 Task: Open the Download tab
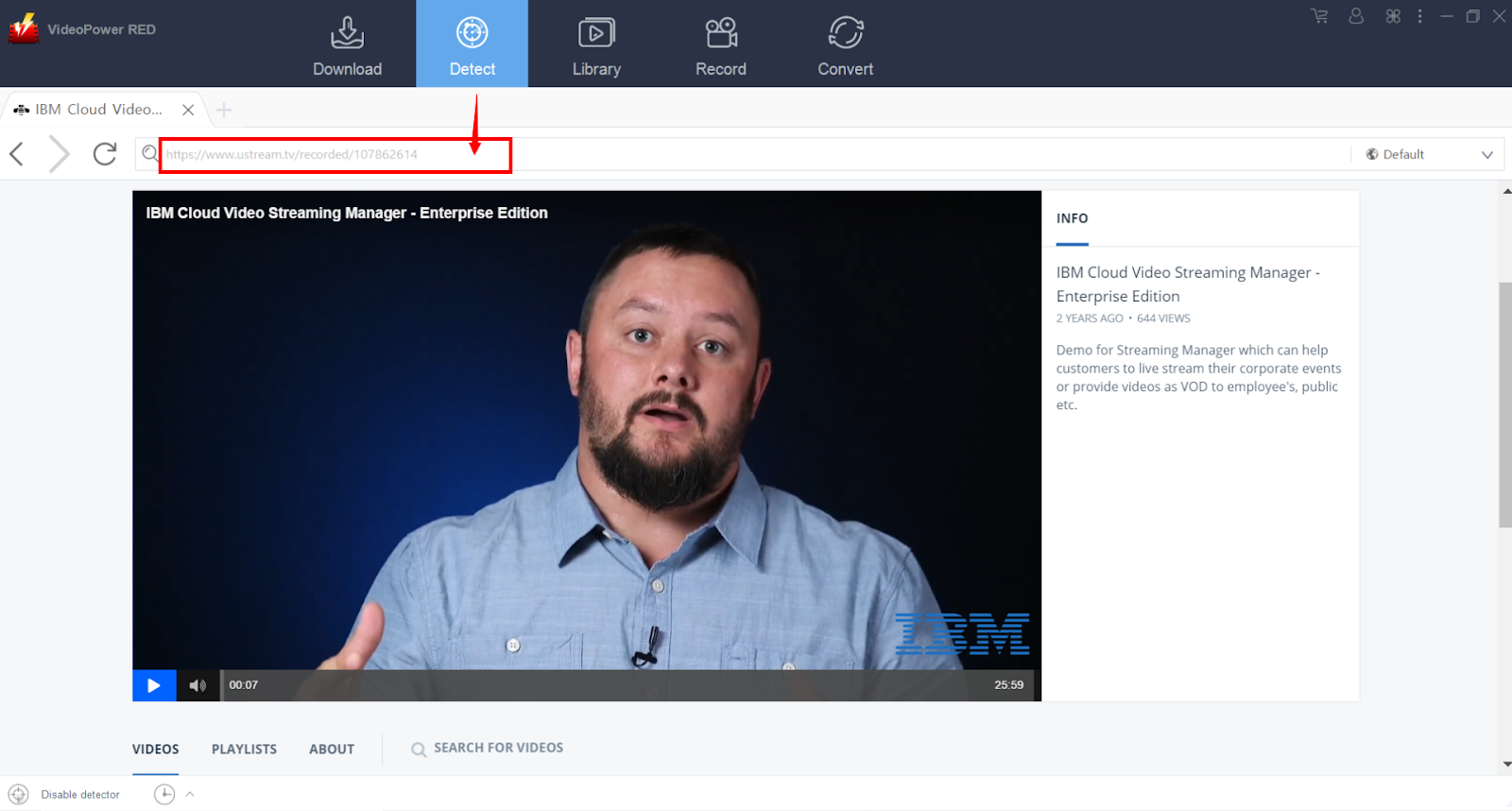(347, 44)
